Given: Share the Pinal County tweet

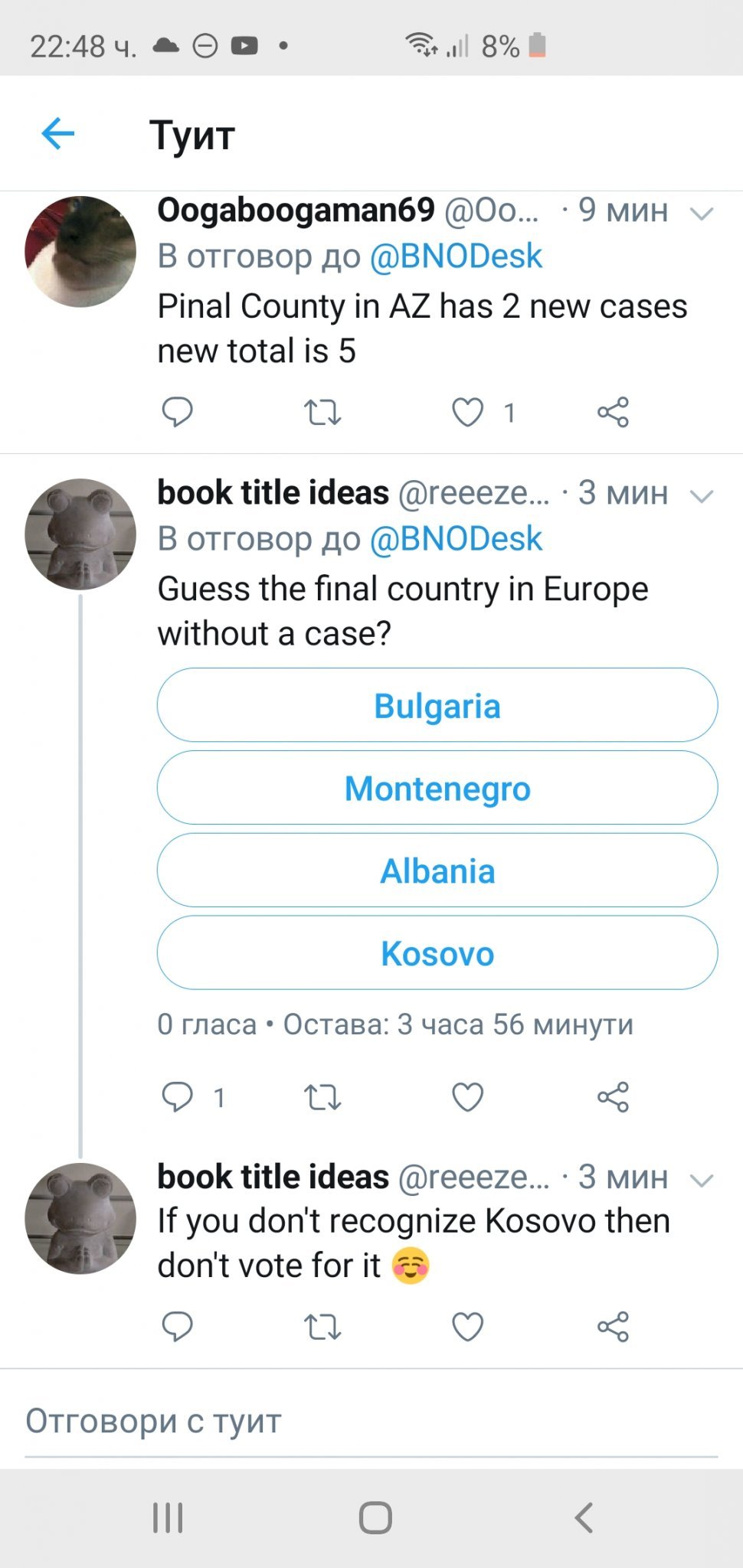Looking at the screenshot, I should pos(613,413).
